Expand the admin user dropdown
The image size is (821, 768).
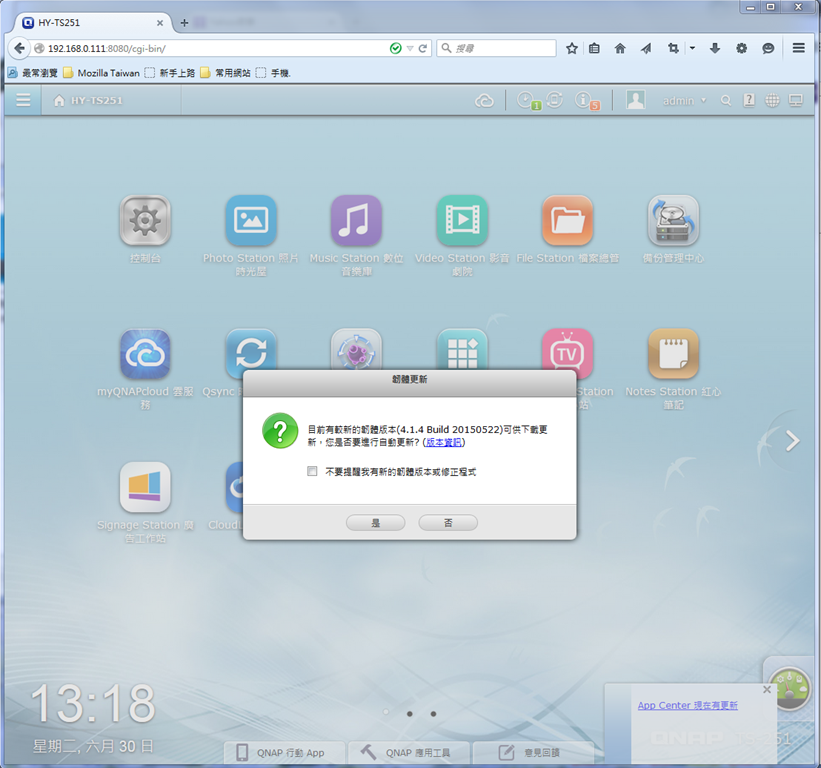(703, 100)
